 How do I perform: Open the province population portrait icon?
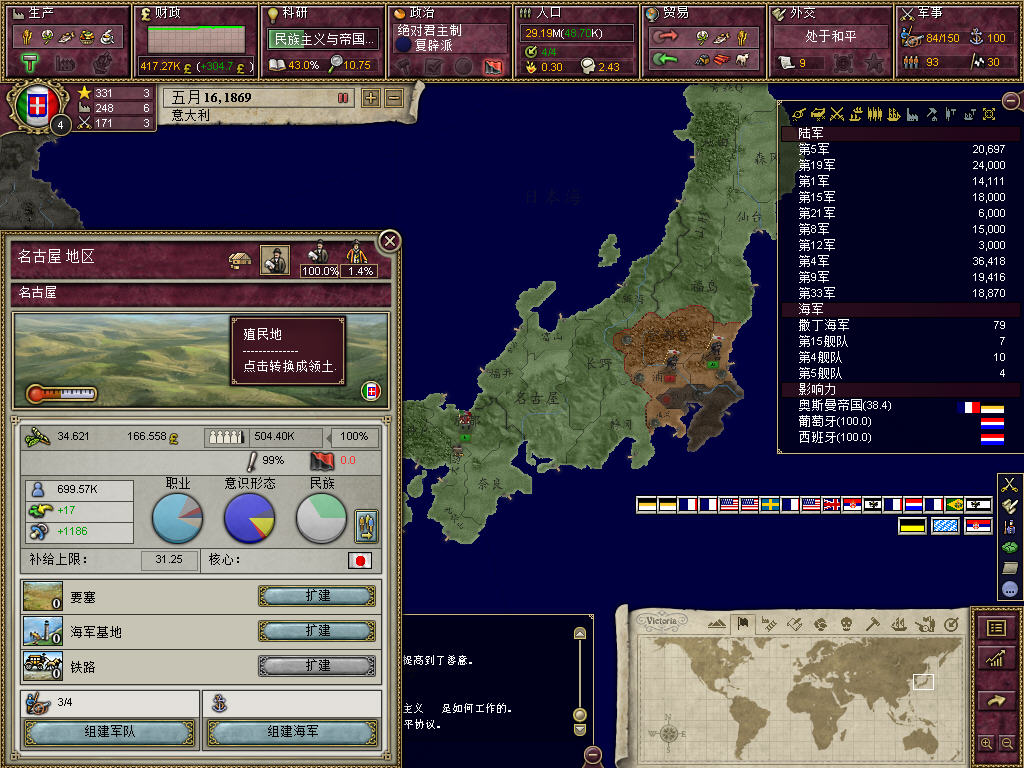(275, 260)
